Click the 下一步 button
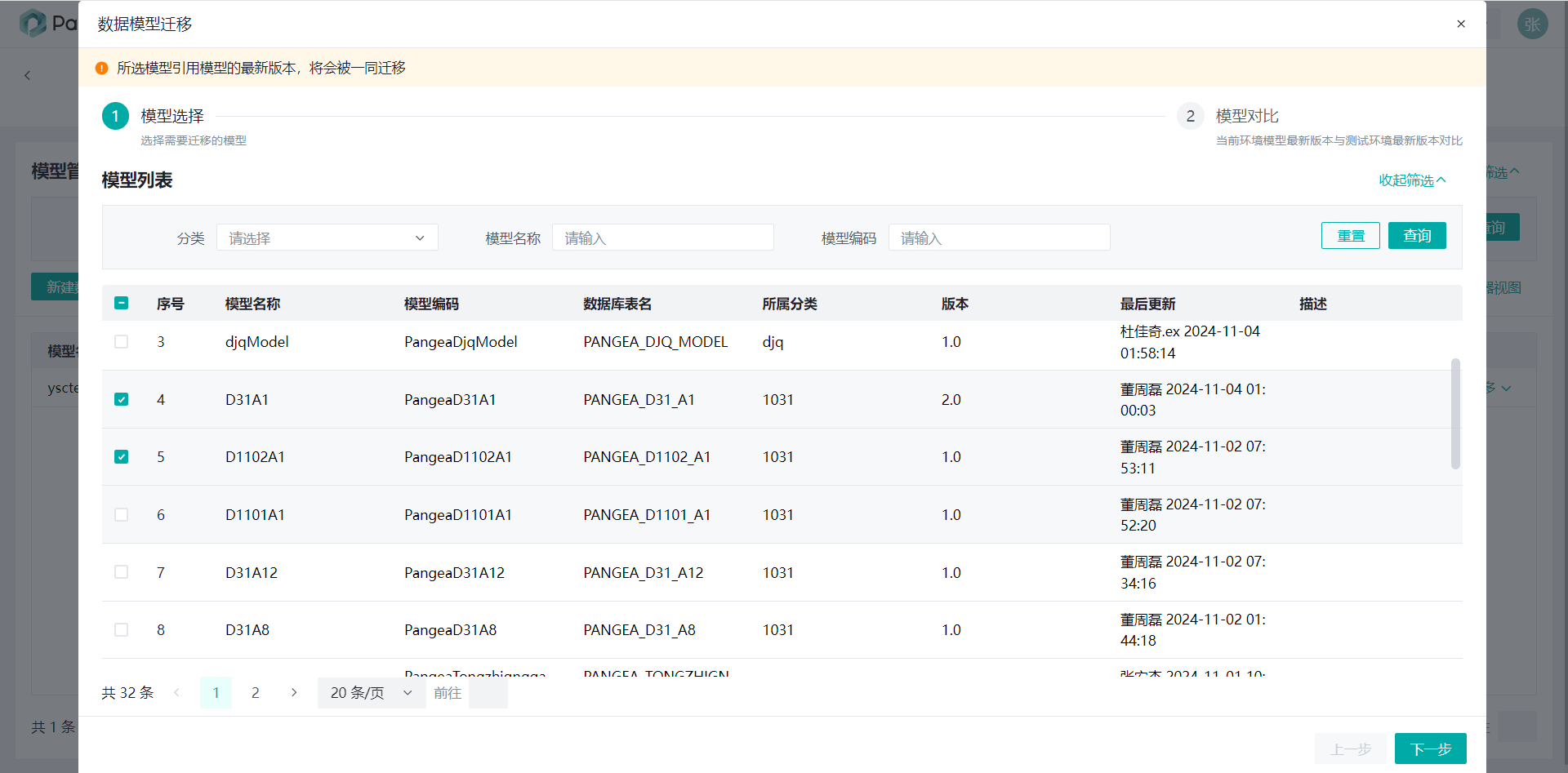Screen dimensions: 1568x773 pos(1430,749)
